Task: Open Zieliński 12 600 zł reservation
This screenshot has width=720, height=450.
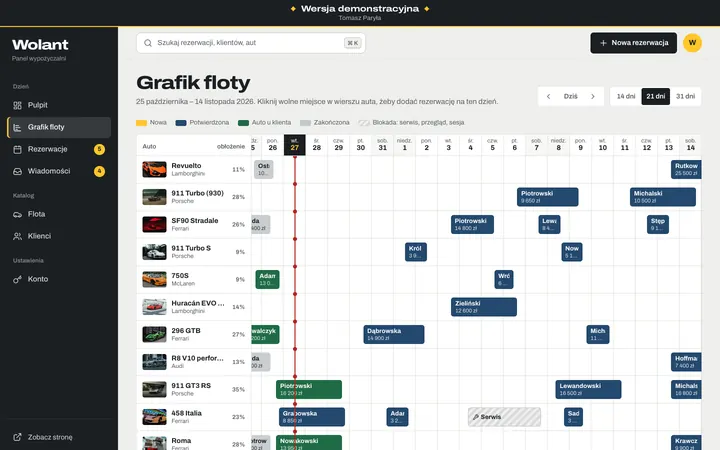Action: click(x=484, y=307)
